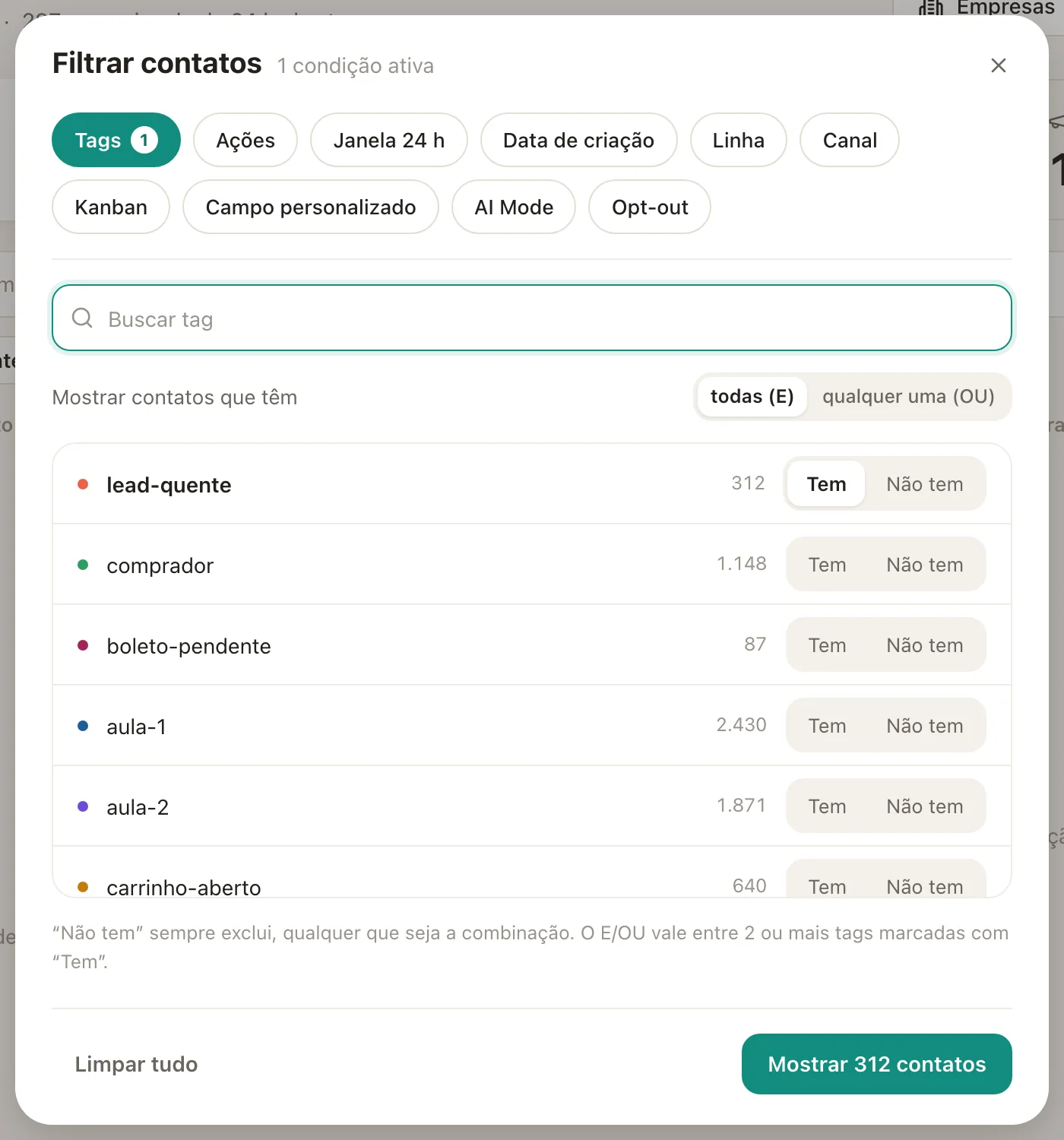1064x1140 pixels.
Task: Click the purple dot beside aula-2
Action: click(x=83, y=806)
